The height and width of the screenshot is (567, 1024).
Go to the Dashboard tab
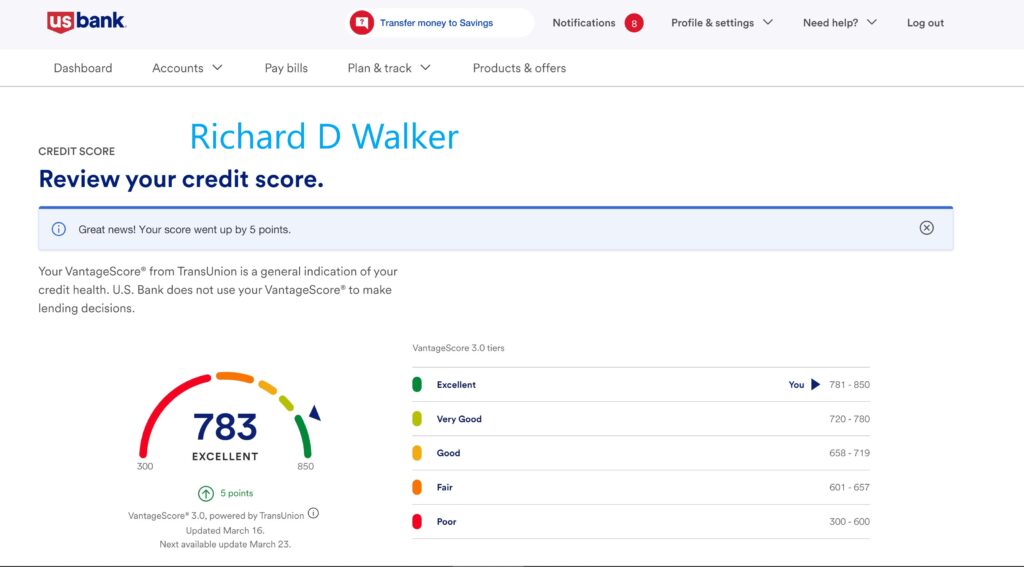83,68
